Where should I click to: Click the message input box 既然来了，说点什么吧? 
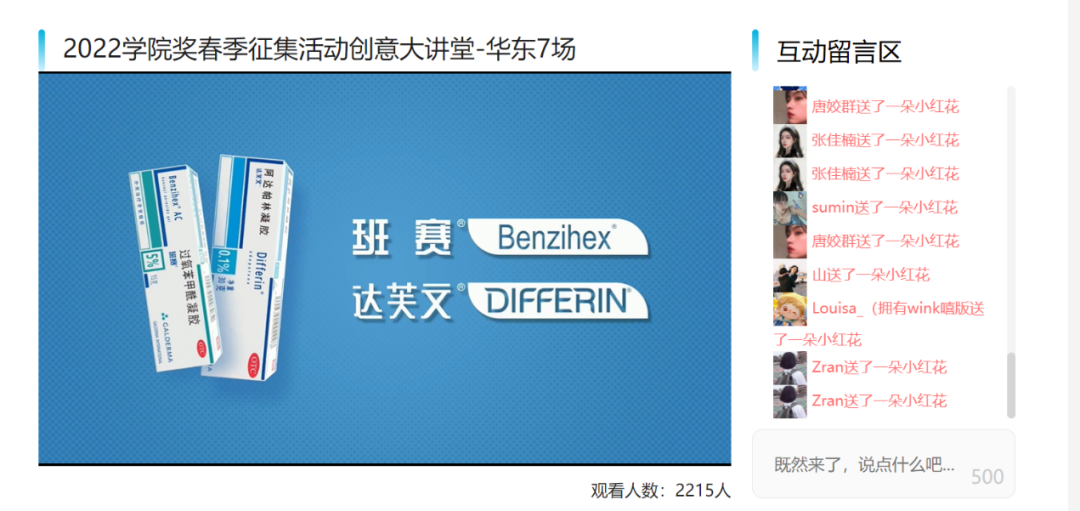pyautogui.click(x=883, y=464)
